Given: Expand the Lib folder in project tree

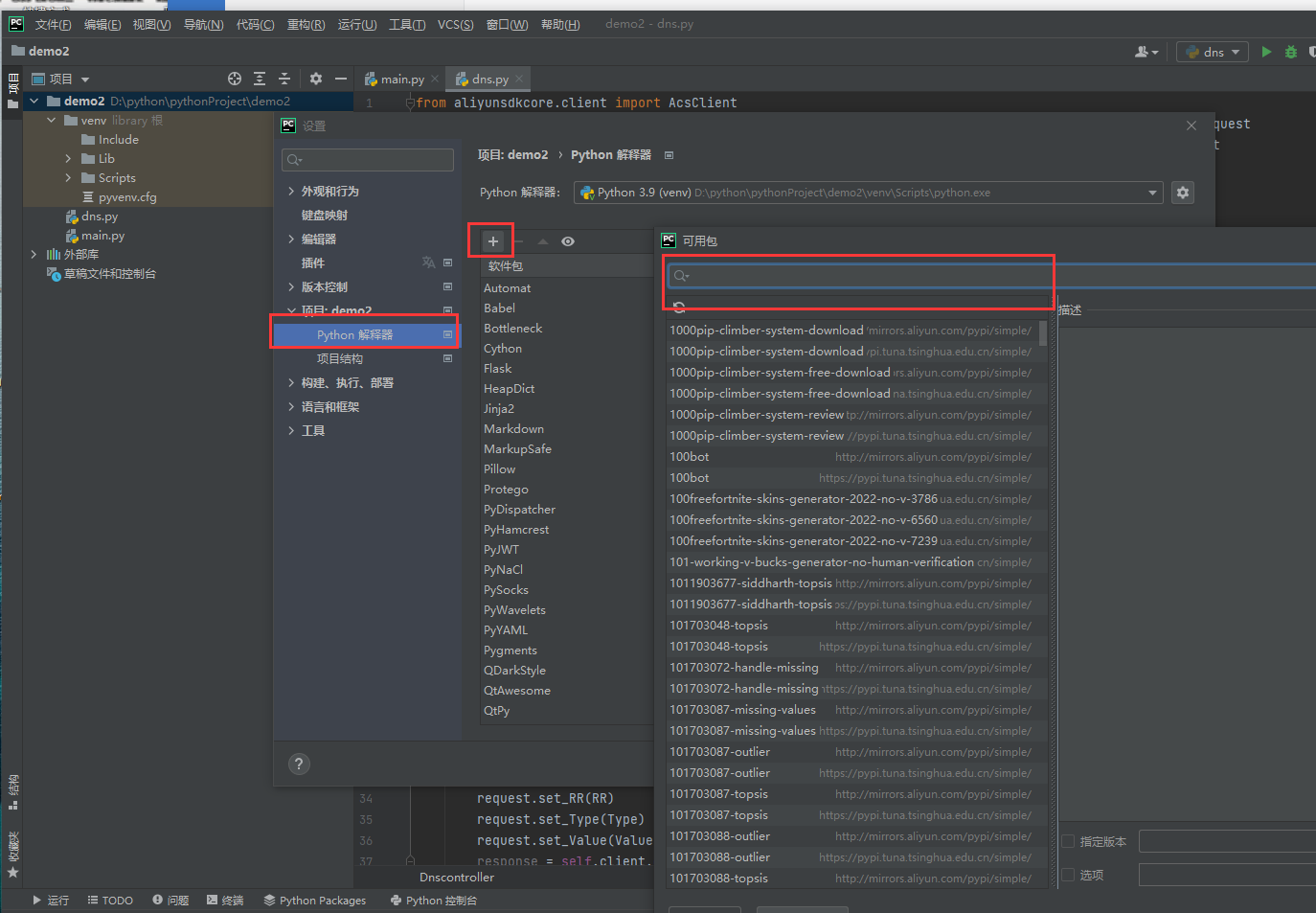Looking at the screenshot, I should pos(68,159).
